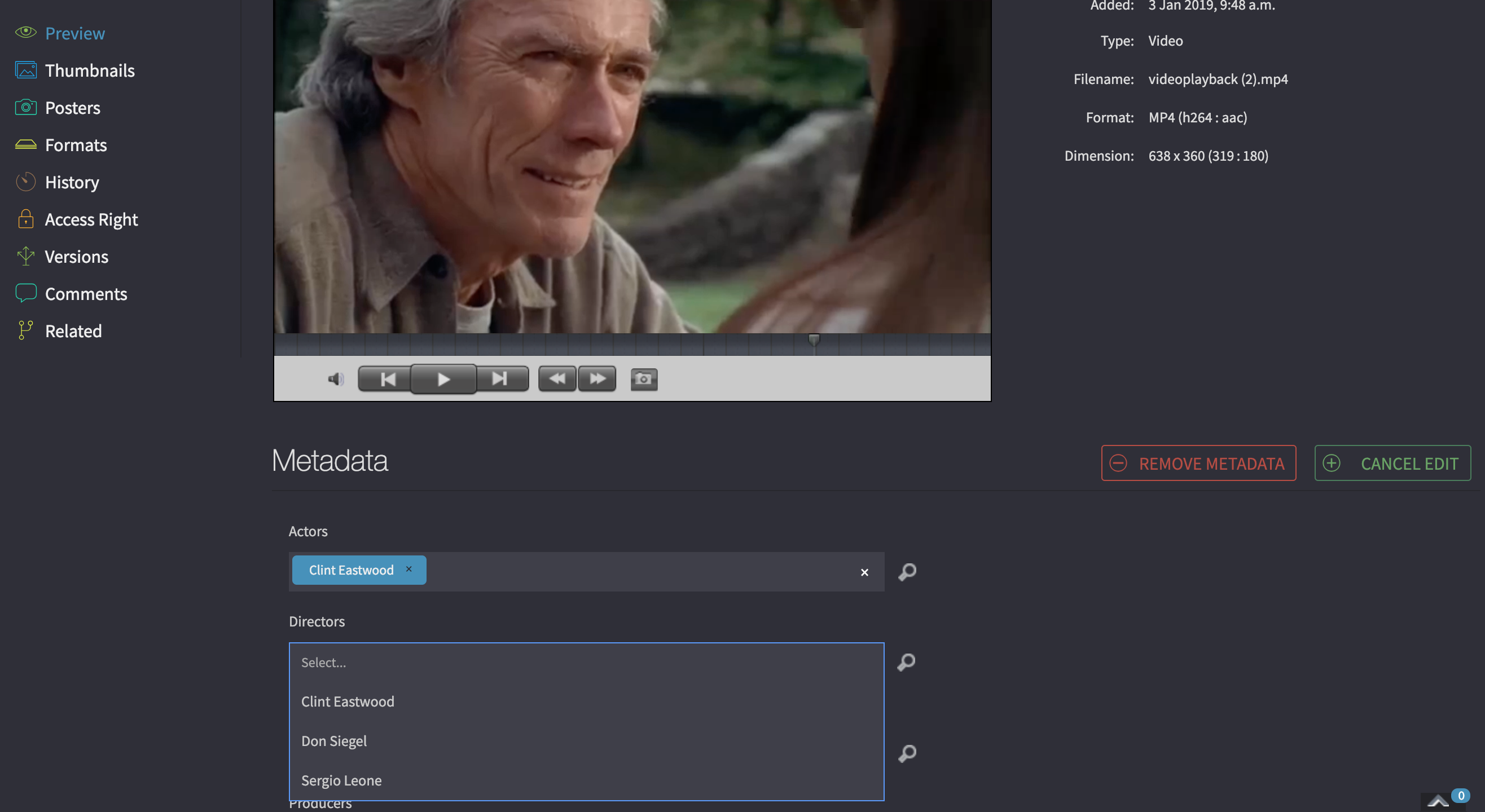Click the Actors field label
This screenshot has width=1485, height=812.
[308, 531]
